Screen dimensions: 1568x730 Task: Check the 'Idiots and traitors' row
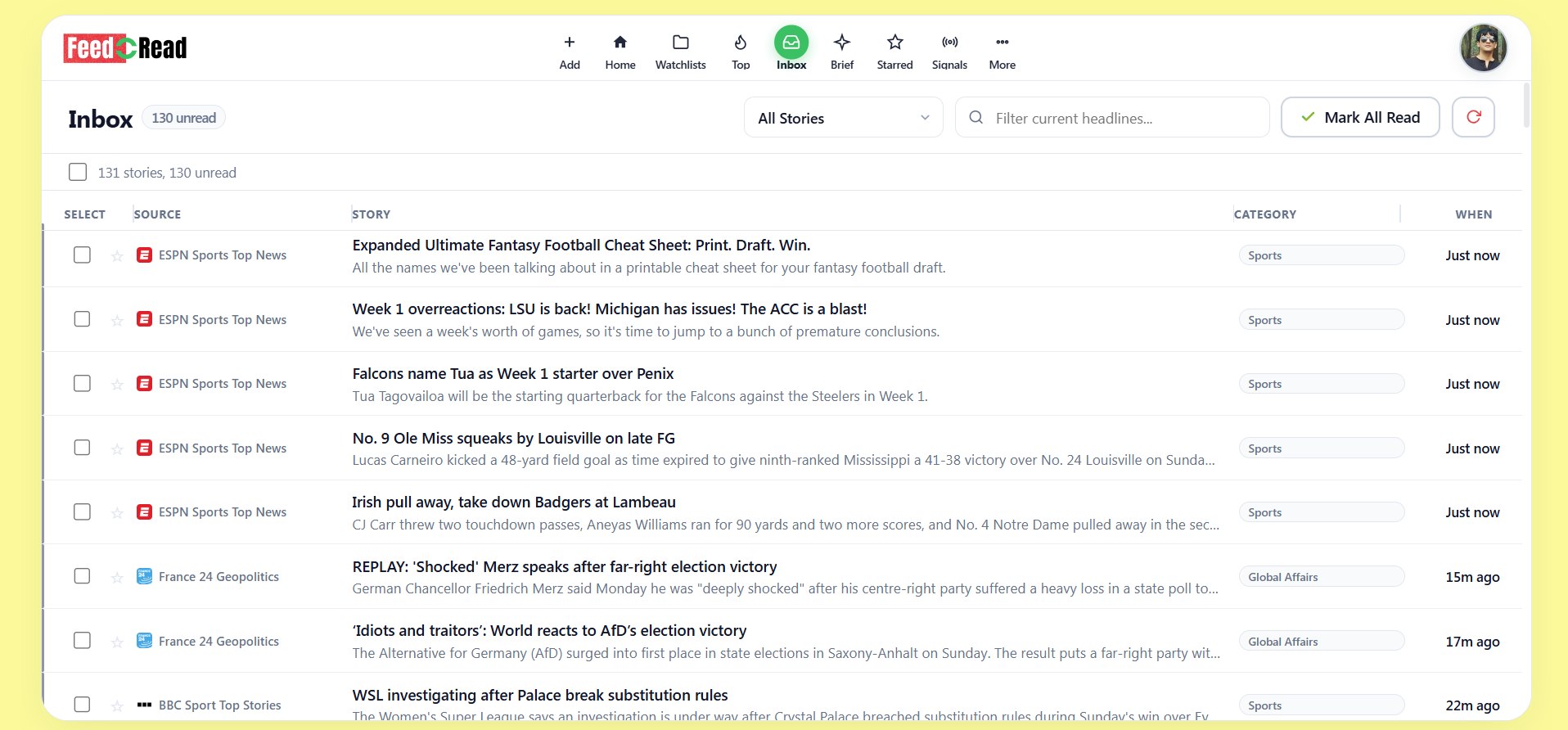pos(82,640)
